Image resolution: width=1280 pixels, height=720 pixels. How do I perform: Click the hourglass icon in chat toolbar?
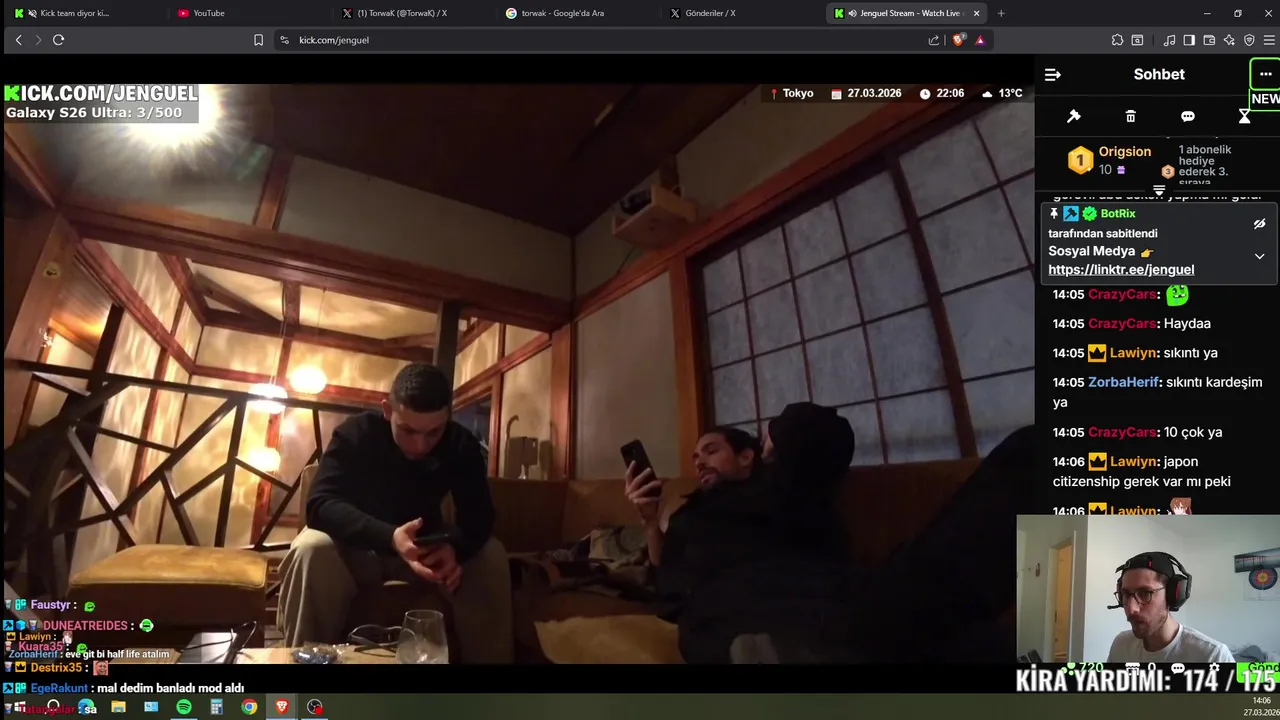pos(1244,116)
